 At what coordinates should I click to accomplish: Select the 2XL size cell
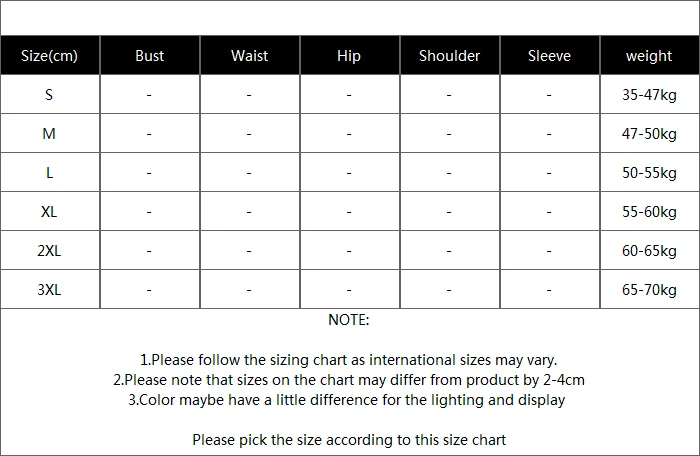pos(50,251)
